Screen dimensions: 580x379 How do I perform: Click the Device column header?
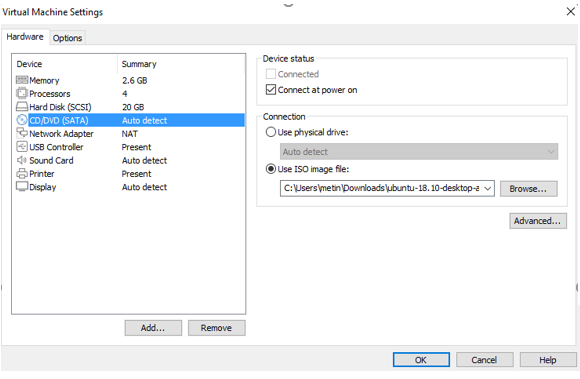click(29, 64)
